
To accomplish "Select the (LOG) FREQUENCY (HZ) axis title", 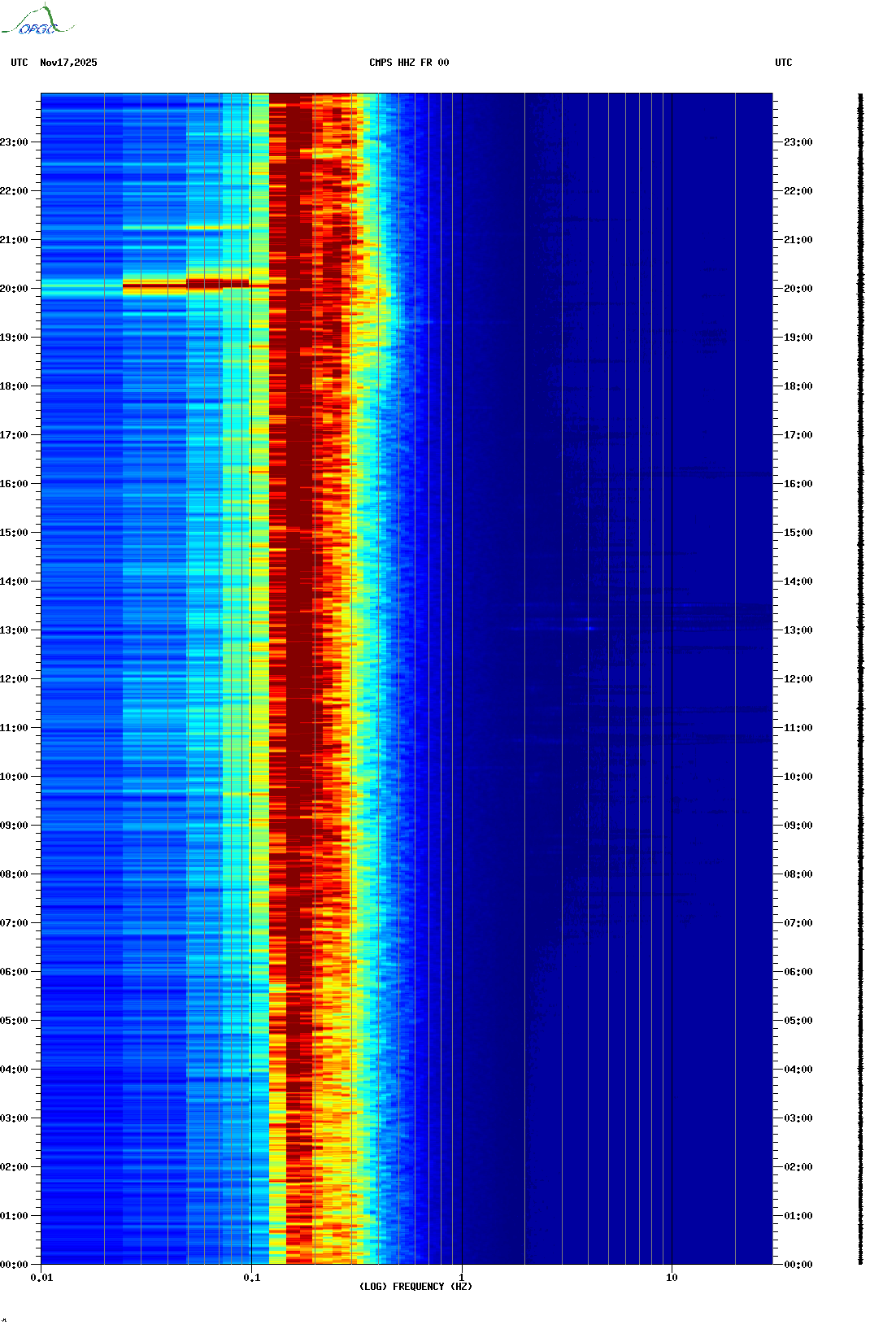I will pyautogui.click(x=415, y=1287).
